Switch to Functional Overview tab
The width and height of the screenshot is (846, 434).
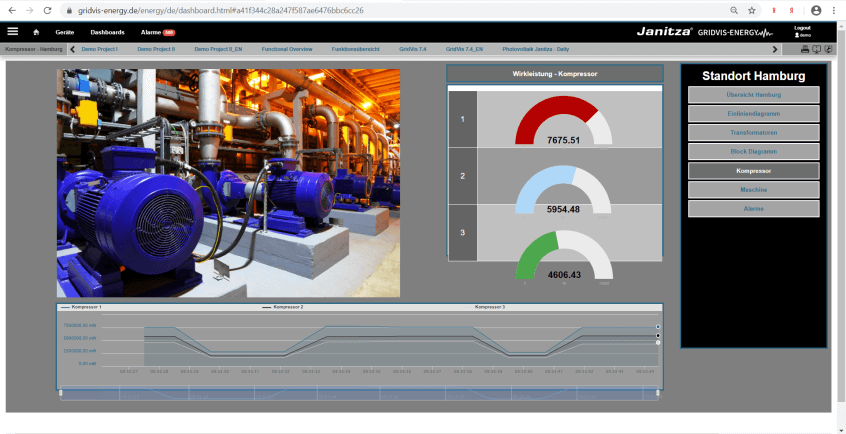[x=286, y=49]
